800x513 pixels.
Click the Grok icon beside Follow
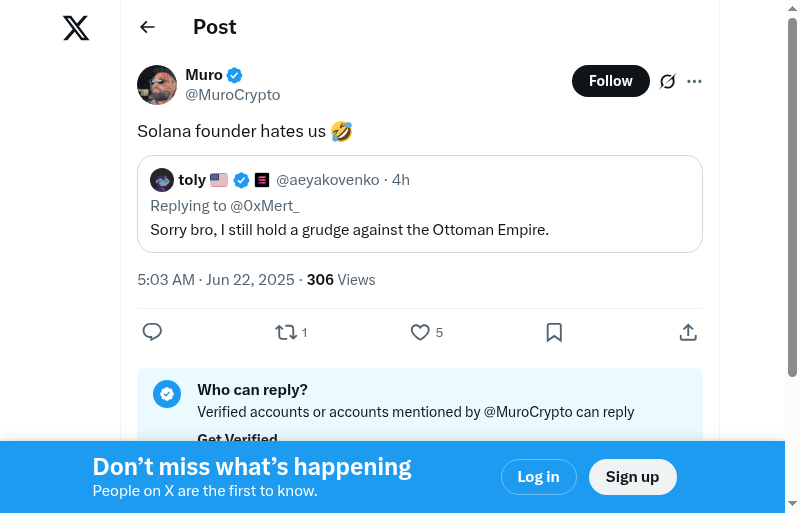668,81
